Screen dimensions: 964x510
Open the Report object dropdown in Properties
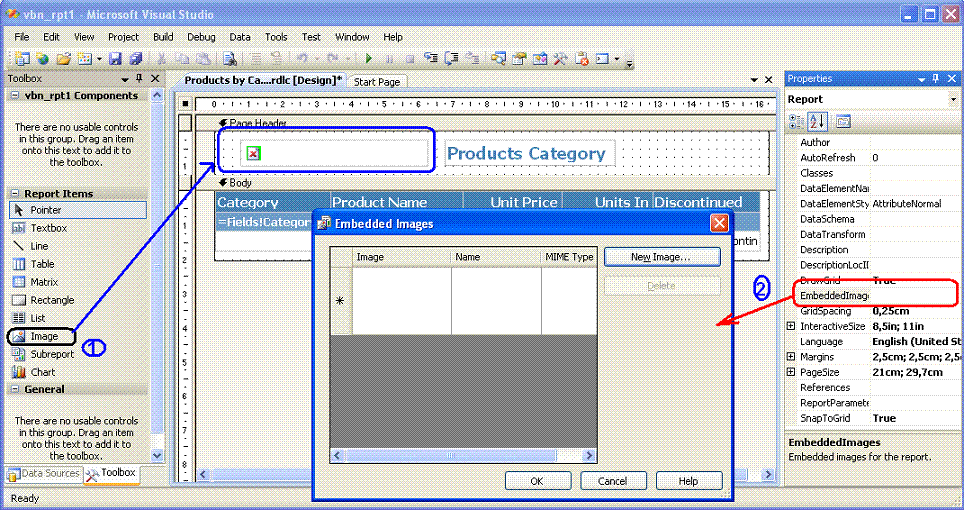952,99
